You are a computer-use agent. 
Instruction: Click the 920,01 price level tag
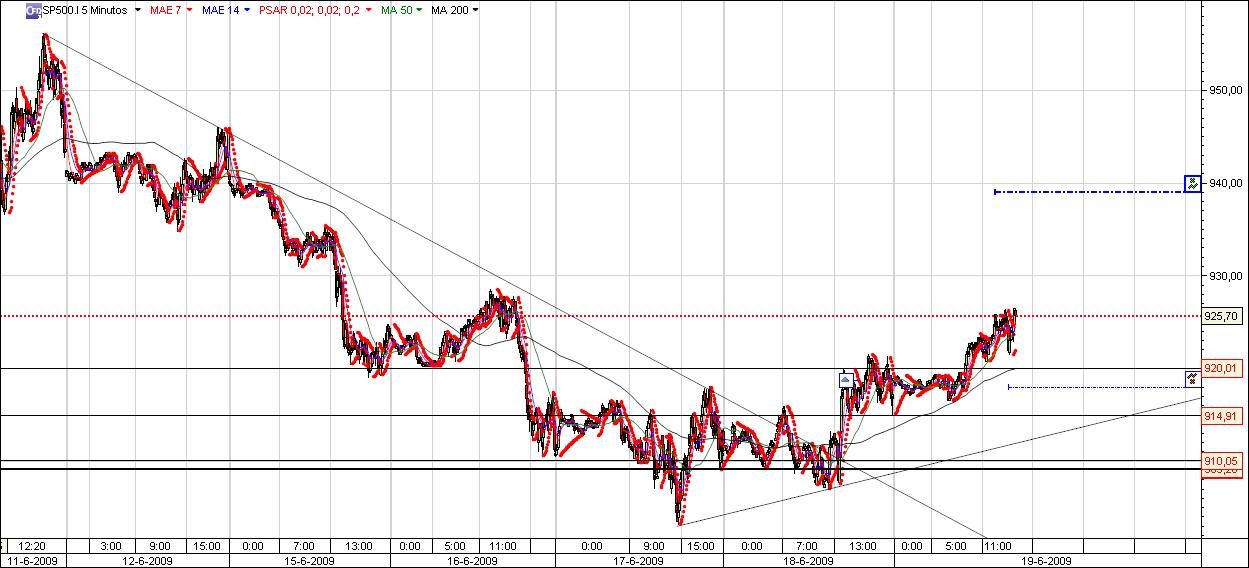click(x=1221, y=368)
